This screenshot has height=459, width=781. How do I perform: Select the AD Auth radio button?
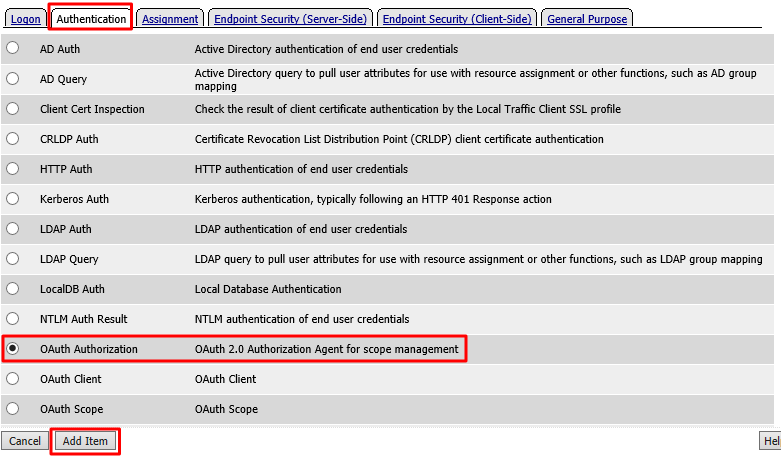(12, 48)
